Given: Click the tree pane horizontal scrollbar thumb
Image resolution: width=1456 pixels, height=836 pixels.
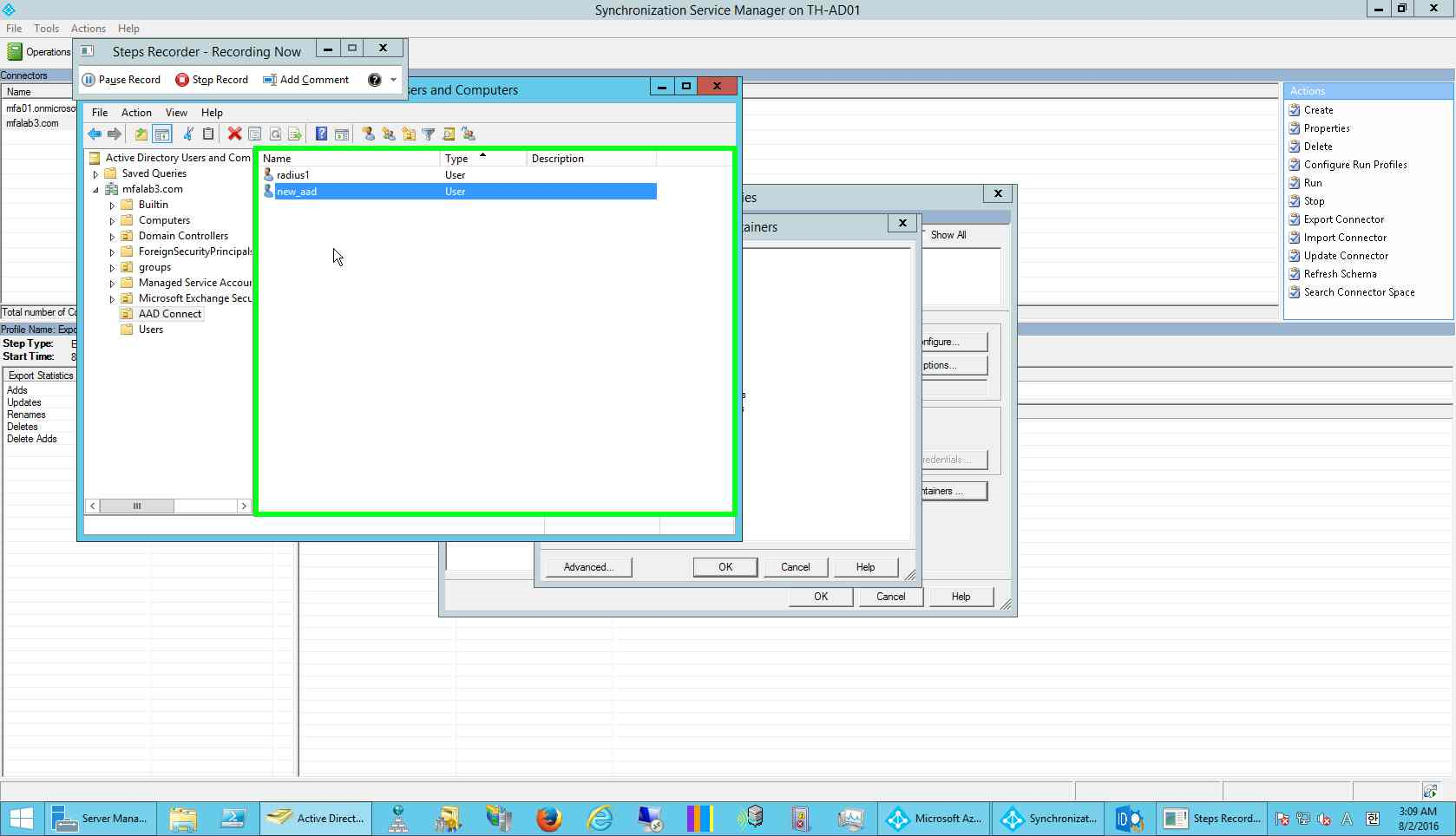Looking at the screenshot, I should pos(136,506).
